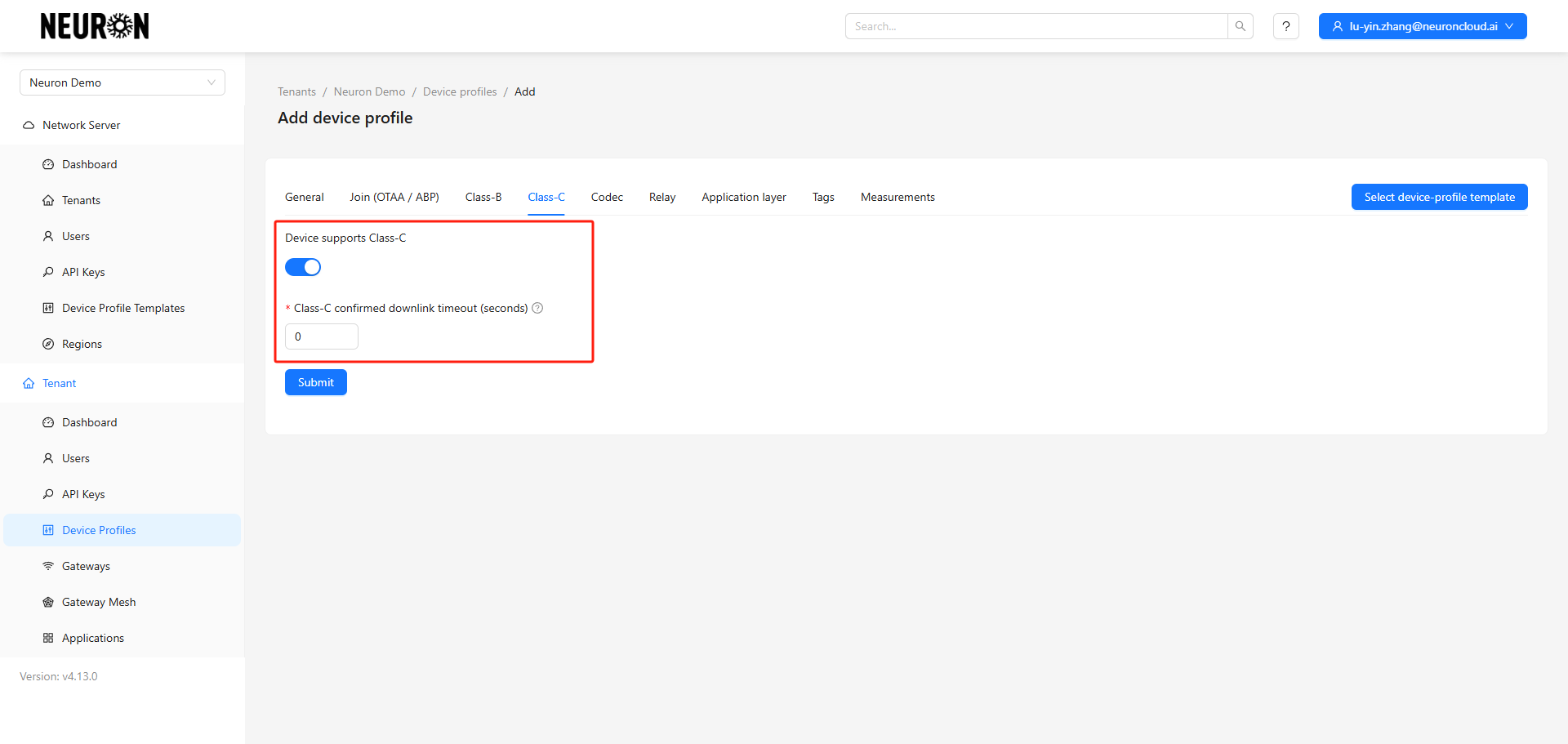The image size is (1568, 744).
Task: Open Gateway Mesh in sidebar
Action: pyautogui.click(x=122, y=602)
